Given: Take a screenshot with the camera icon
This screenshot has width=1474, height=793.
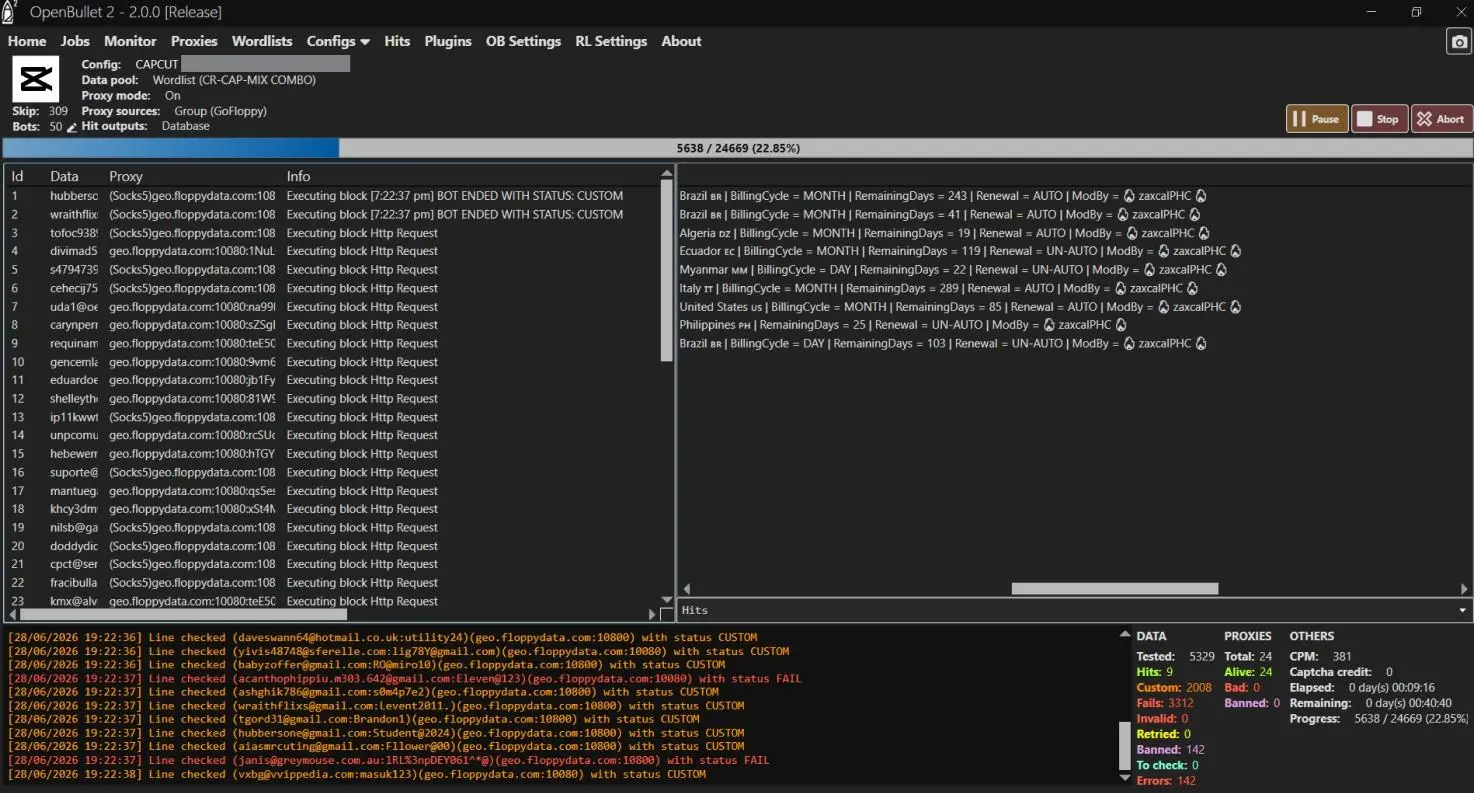Looking at the screenshot, I should (1460, 41).
